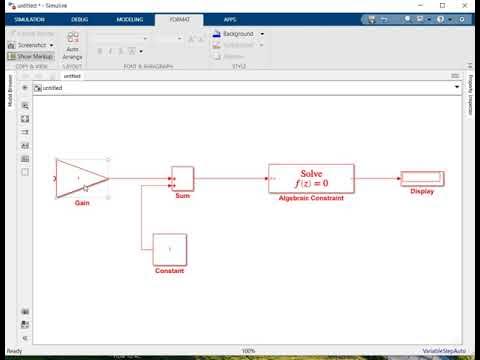Open the Background color dropdown arrow
Viewport: 480px width, 360px height.
262,34
